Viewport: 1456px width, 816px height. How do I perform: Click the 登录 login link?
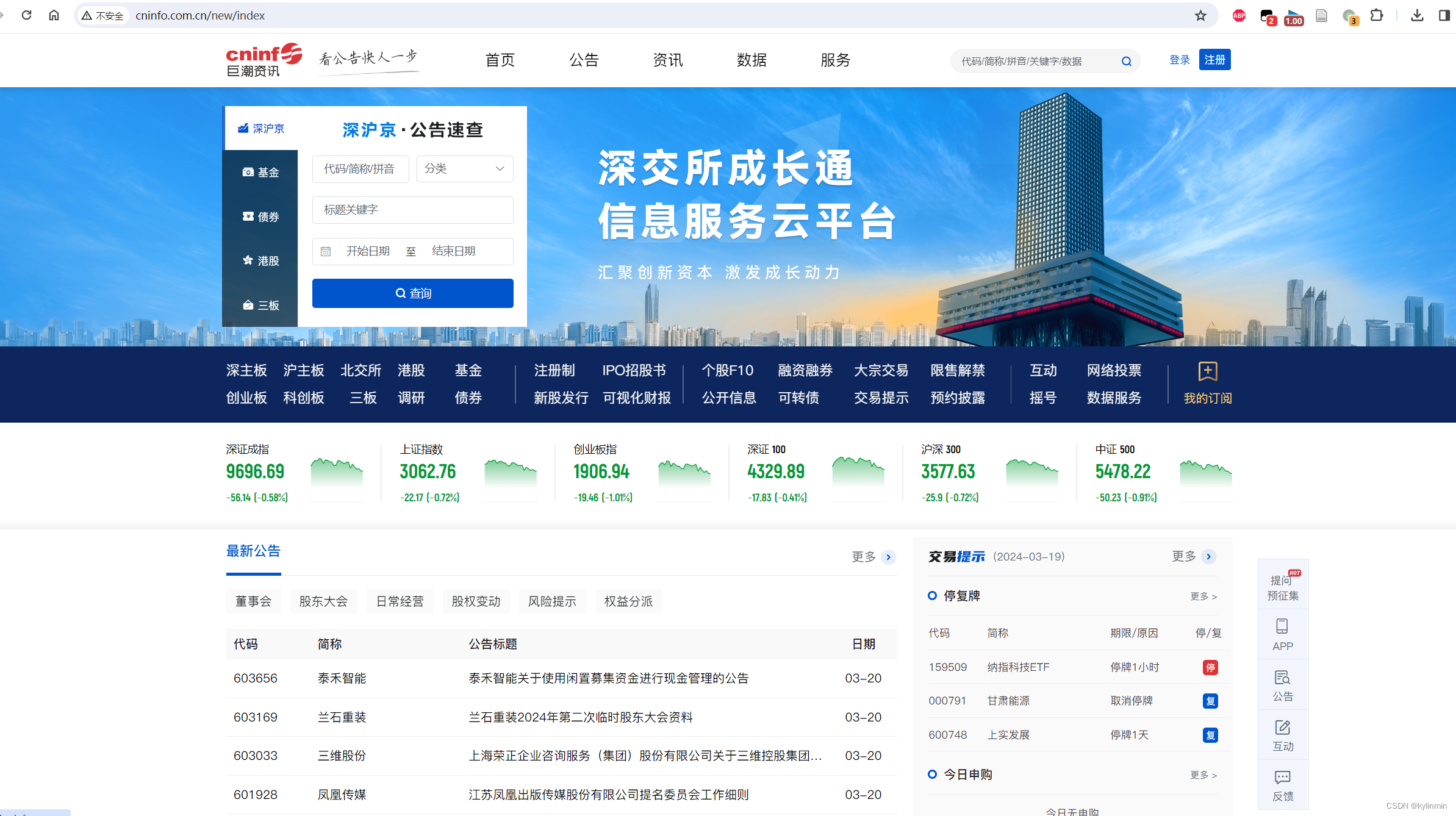click(x=1180, y=60)
